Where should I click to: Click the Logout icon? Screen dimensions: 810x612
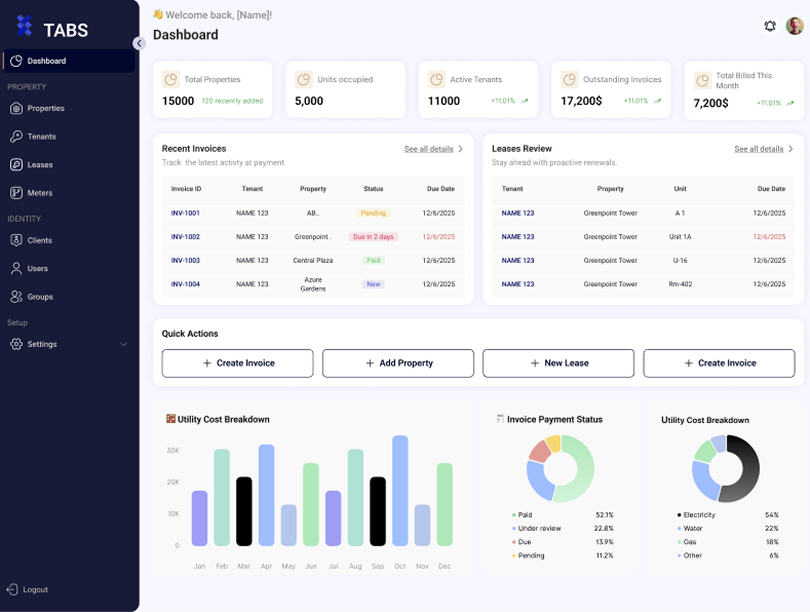(x=12, y=589)
